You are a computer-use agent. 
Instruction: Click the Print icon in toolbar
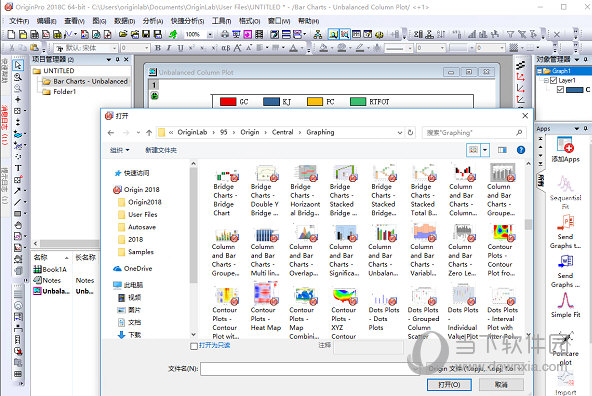coord(225,35)
